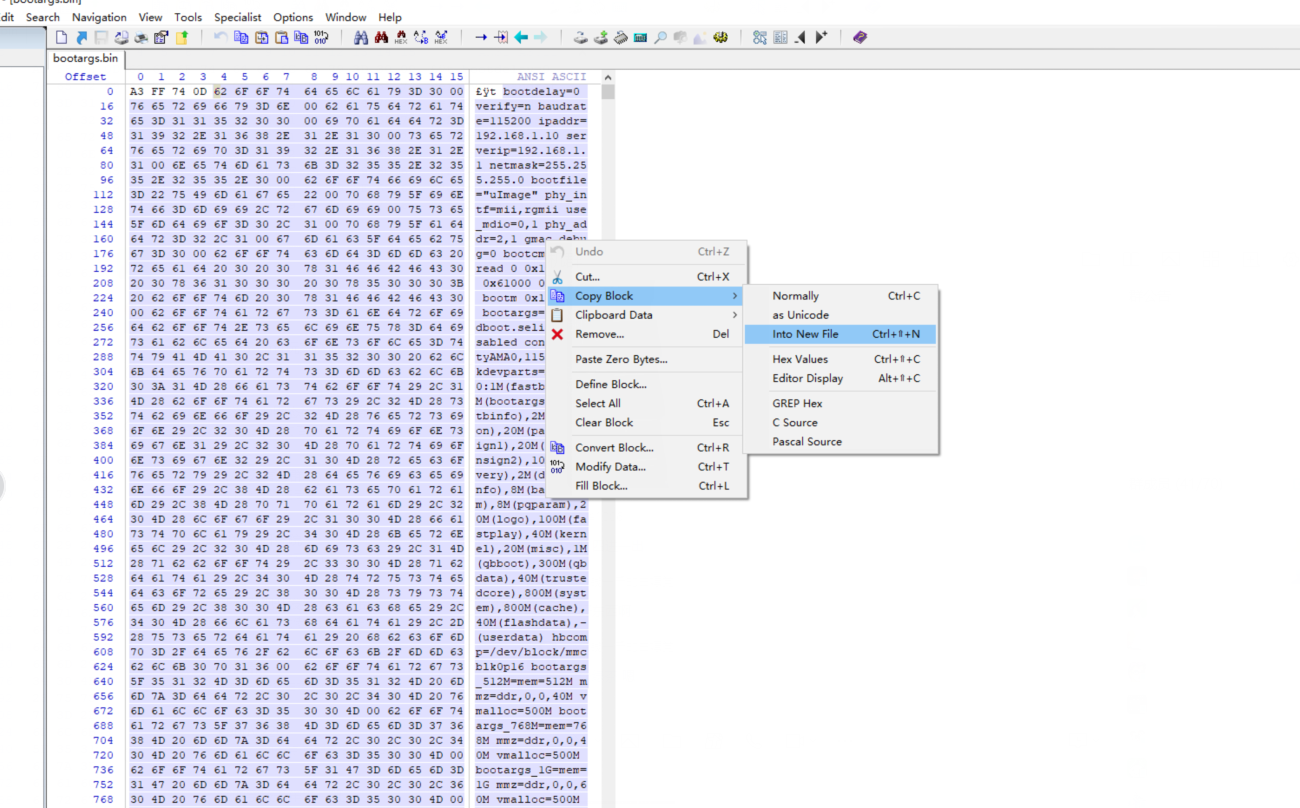Viewport: 1300px width, 808px height.
Task: Click the Go To Offset arrow icon
Action: [481, 37]
